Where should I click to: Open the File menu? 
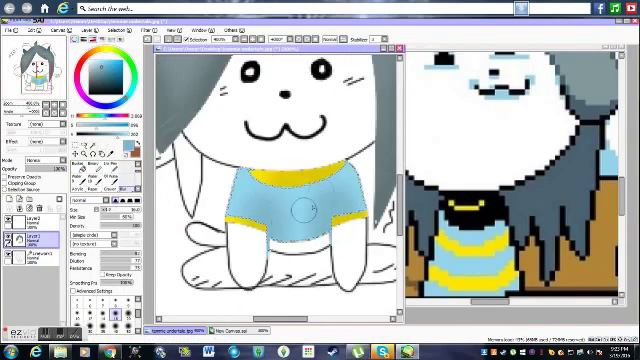(x=11, y=30)
